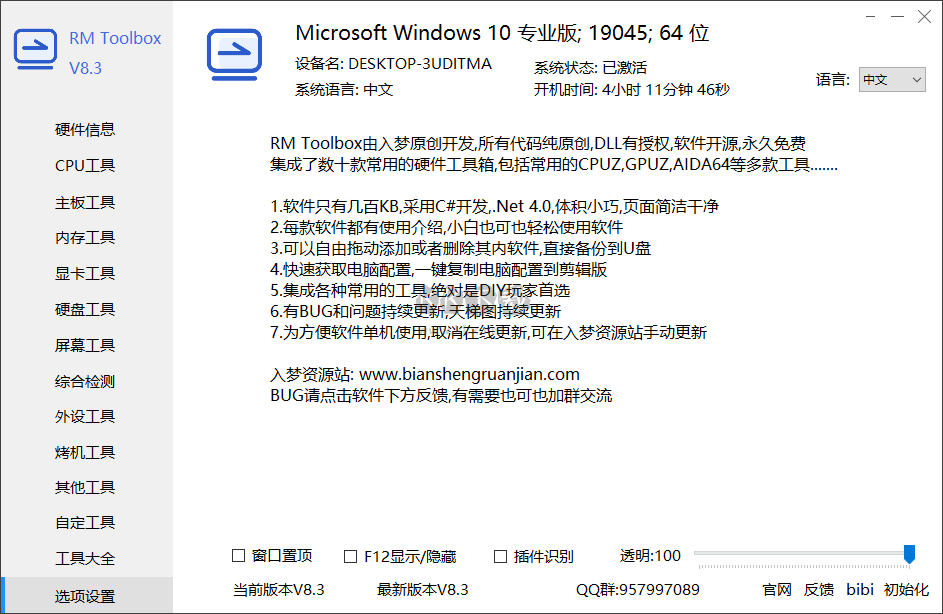Open the 反馈 feedback link
Viewport: 943px width, 614px height.
[x=819, y=590]
